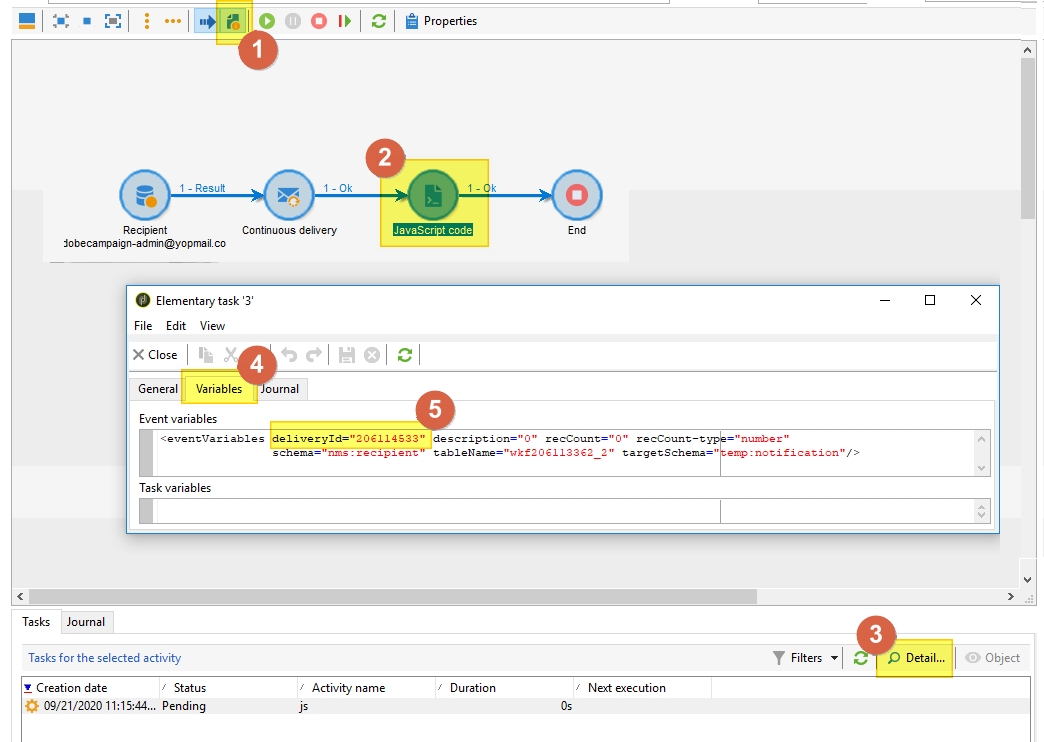Click the green refresh icon in main toolbar
The height and width of the screenshot is (742, 1044).
click(378, 21)
